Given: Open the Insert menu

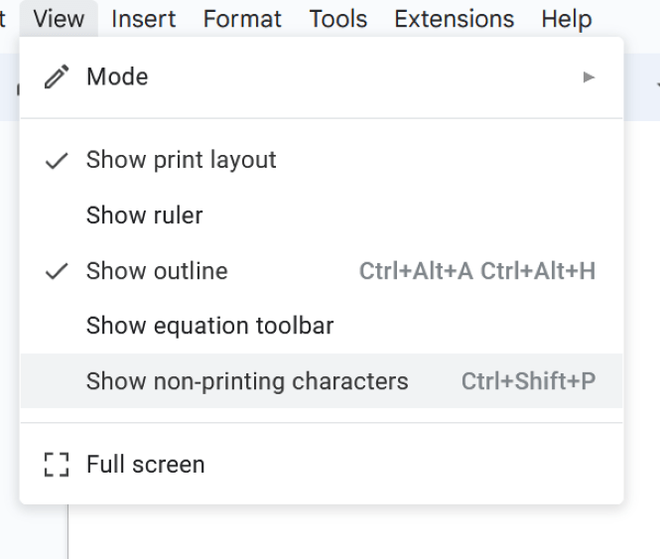Looking at the screenshot, I should (x=144, y=19).
